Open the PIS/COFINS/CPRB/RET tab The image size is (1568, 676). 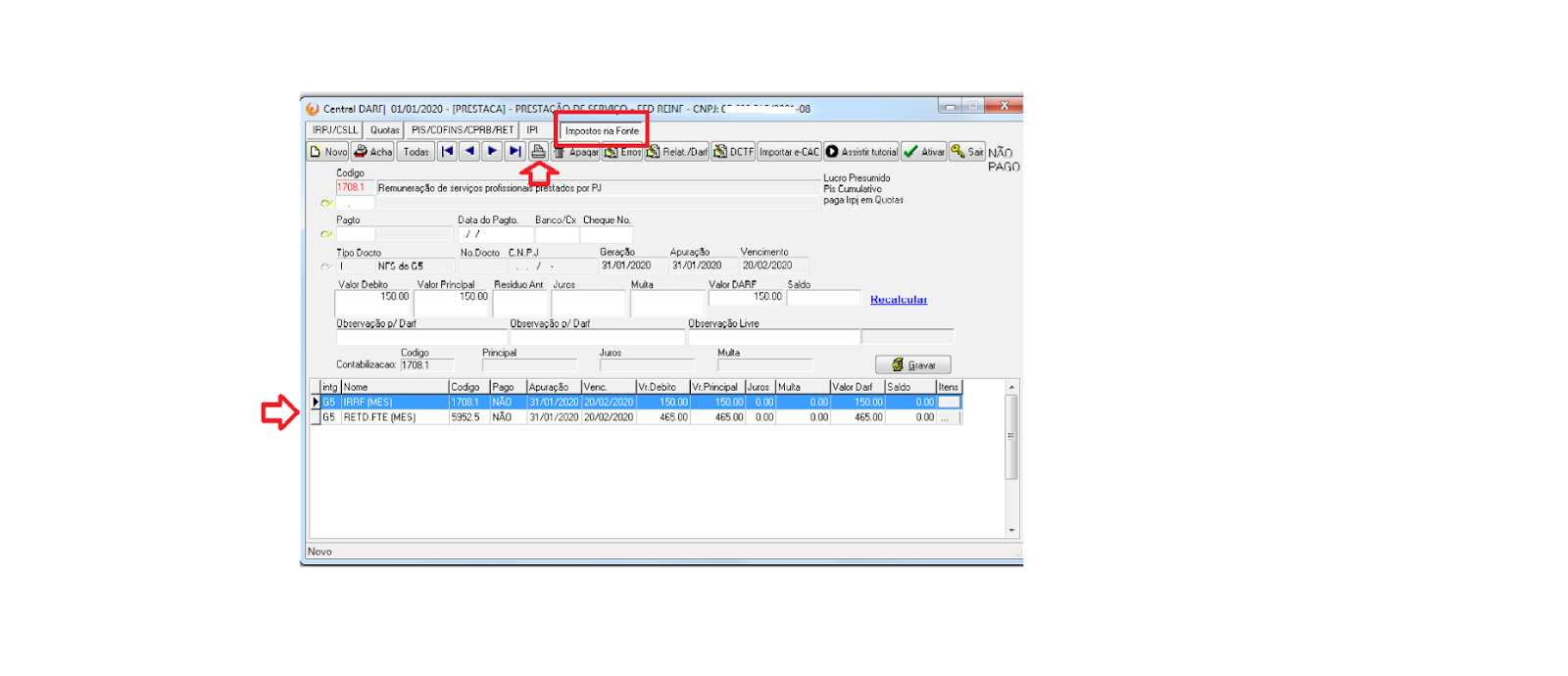[x=462, y=129]
